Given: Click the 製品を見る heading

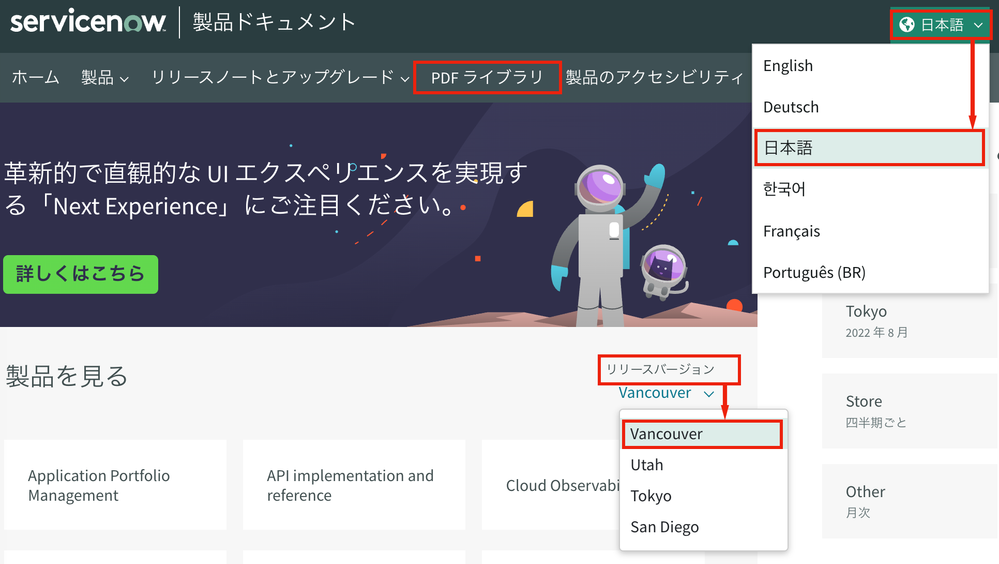Looking at the screenshot, I should pyautogui.click(x=67, y=376).
